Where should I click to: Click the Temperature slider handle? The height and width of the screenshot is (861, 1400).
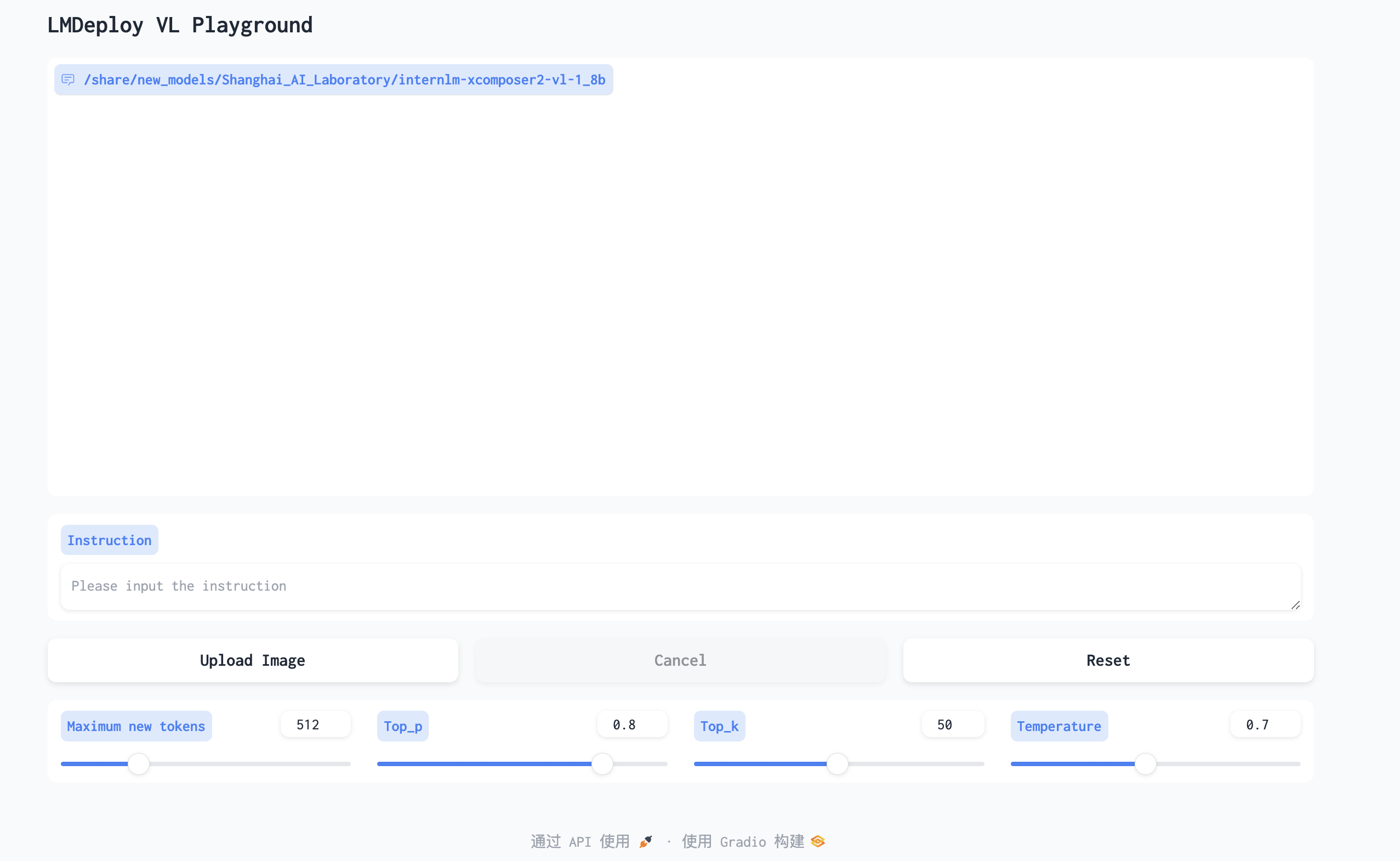[x=1145, y=763]
